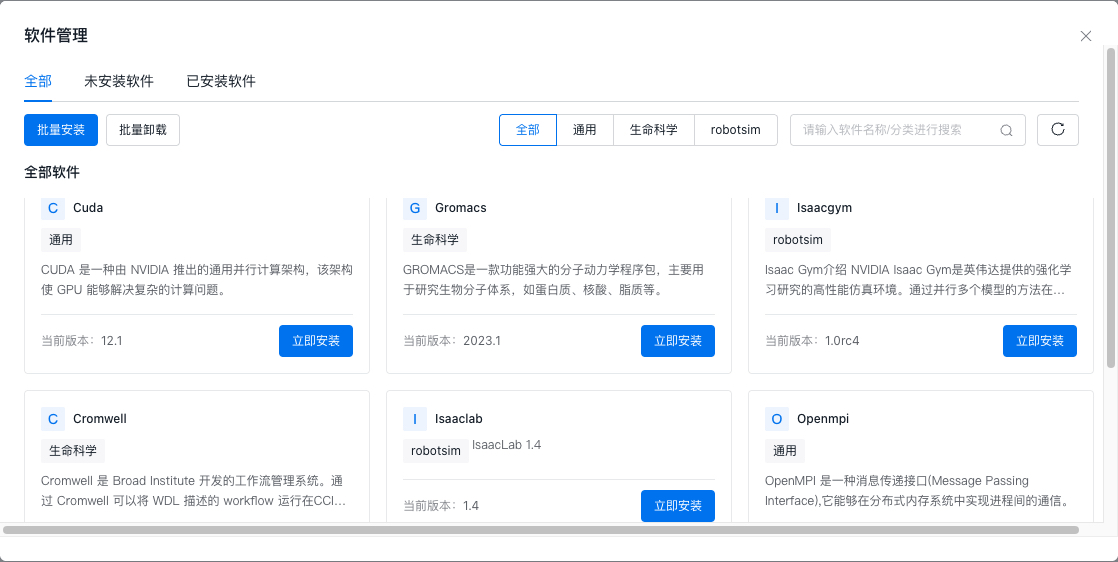Screen dimensions: 1118x562
Task: Click the horizontal scrollbar at the bottom
Action: click(x=540, y=530)
